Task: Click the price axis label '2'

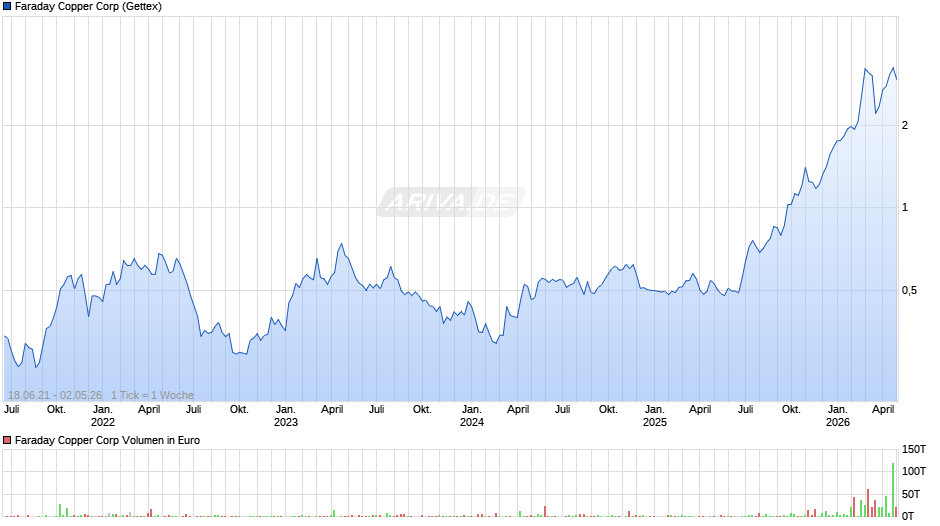Action: point(905,125)
